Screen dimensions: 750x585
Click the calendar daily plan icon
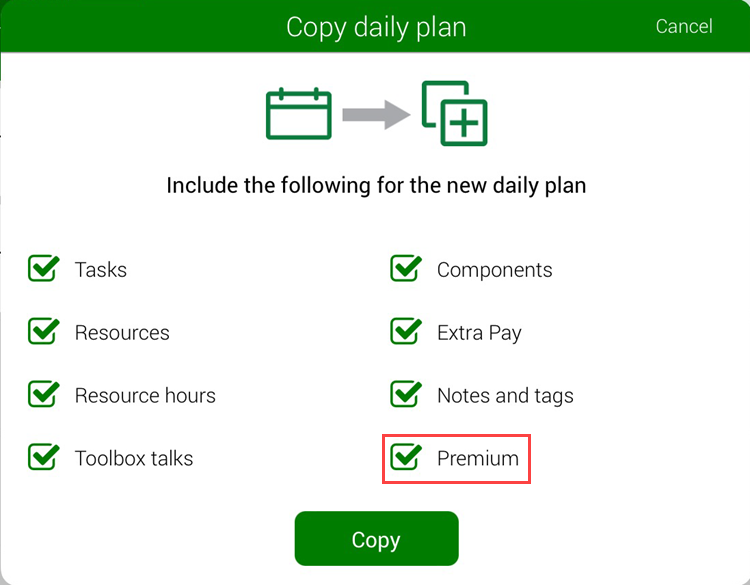(x=298, y=113)
